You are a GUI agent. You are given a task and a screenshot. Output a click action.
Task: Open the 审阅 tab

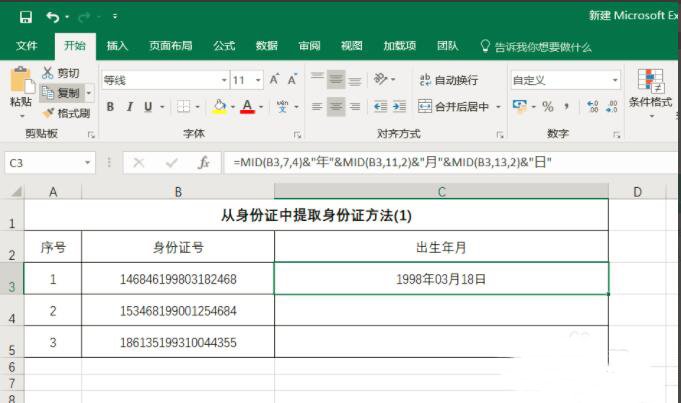[309, 46]
